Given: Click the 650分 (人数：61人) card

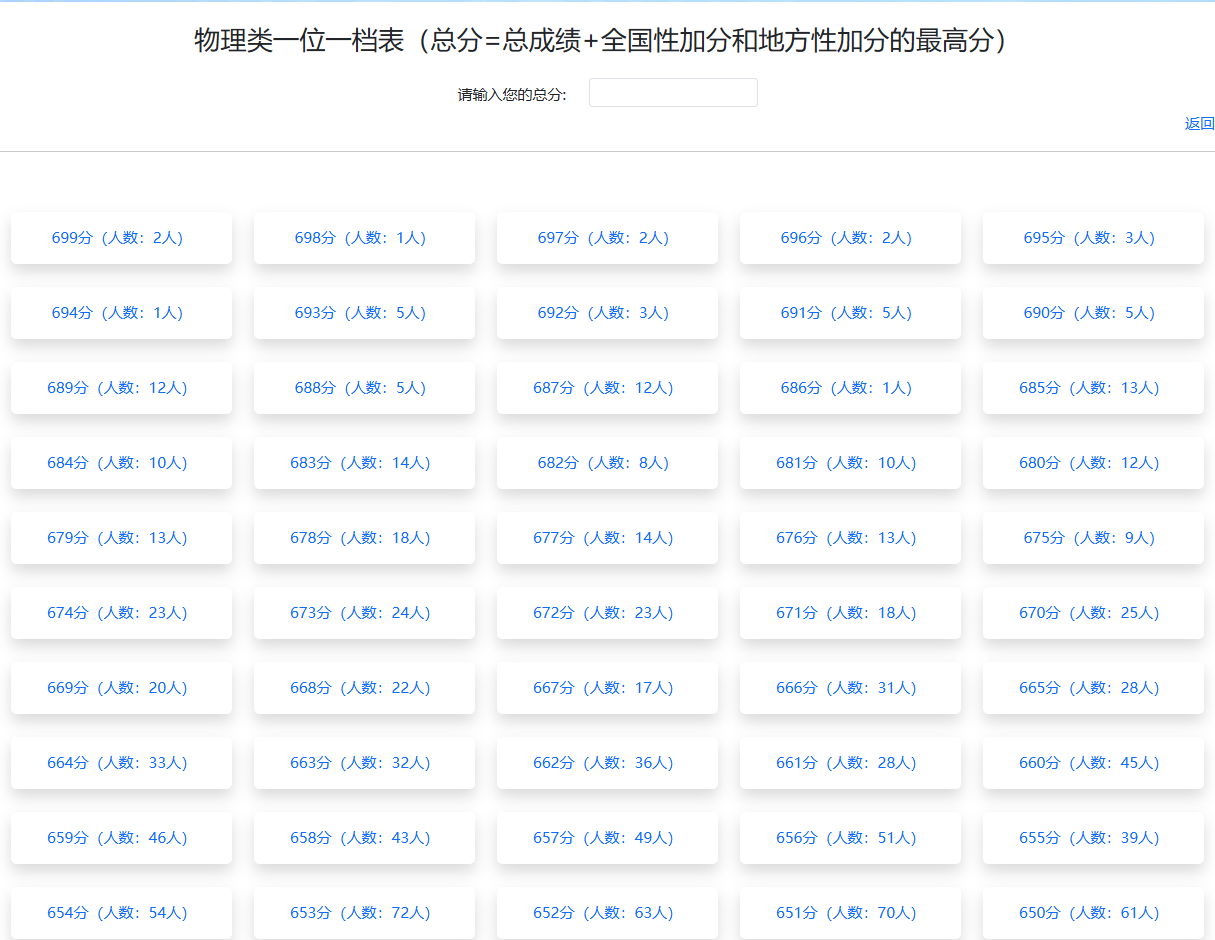Looking at the screenshot, I should (1093, 913).
